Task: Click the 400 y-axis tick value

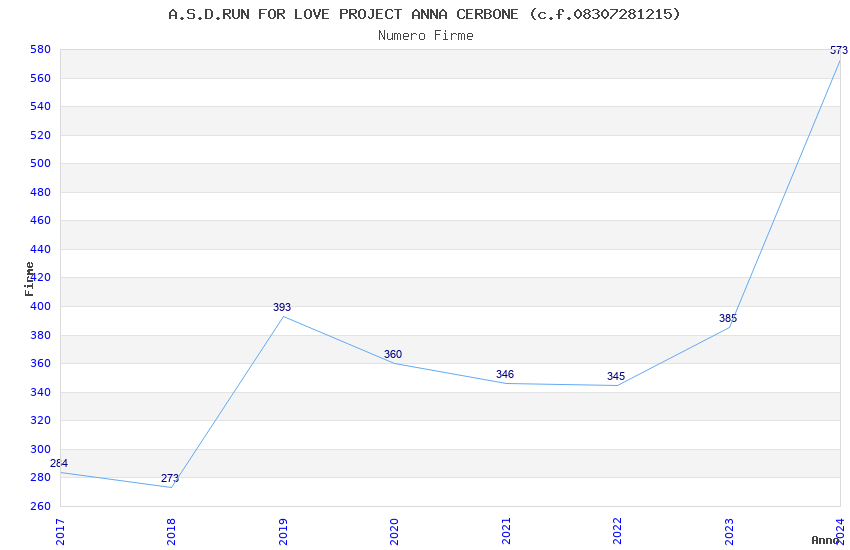Action: [41, 306]
